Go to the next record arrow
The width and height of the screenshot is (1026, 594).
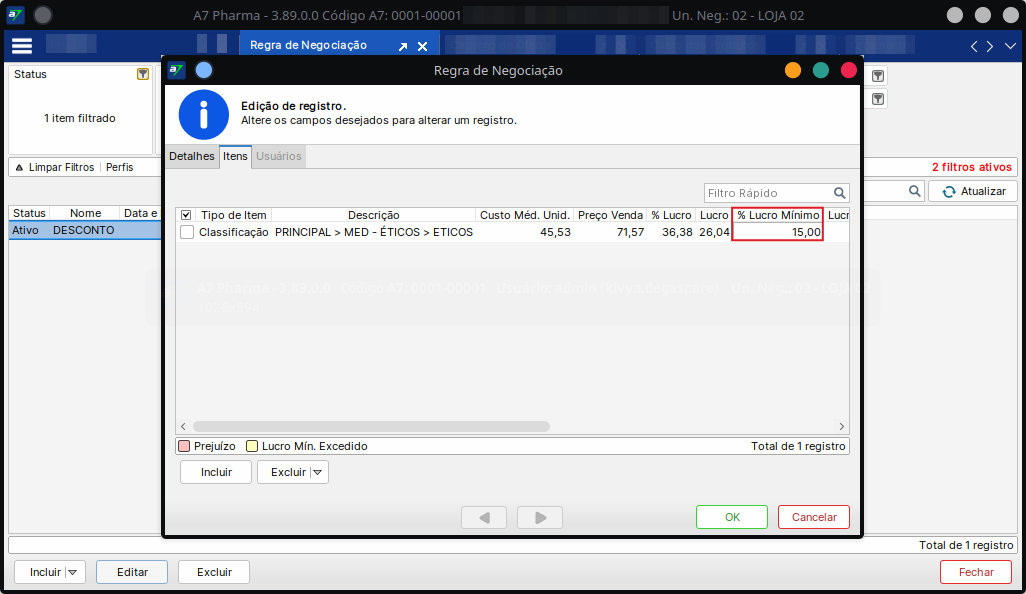tap(540, 517)
